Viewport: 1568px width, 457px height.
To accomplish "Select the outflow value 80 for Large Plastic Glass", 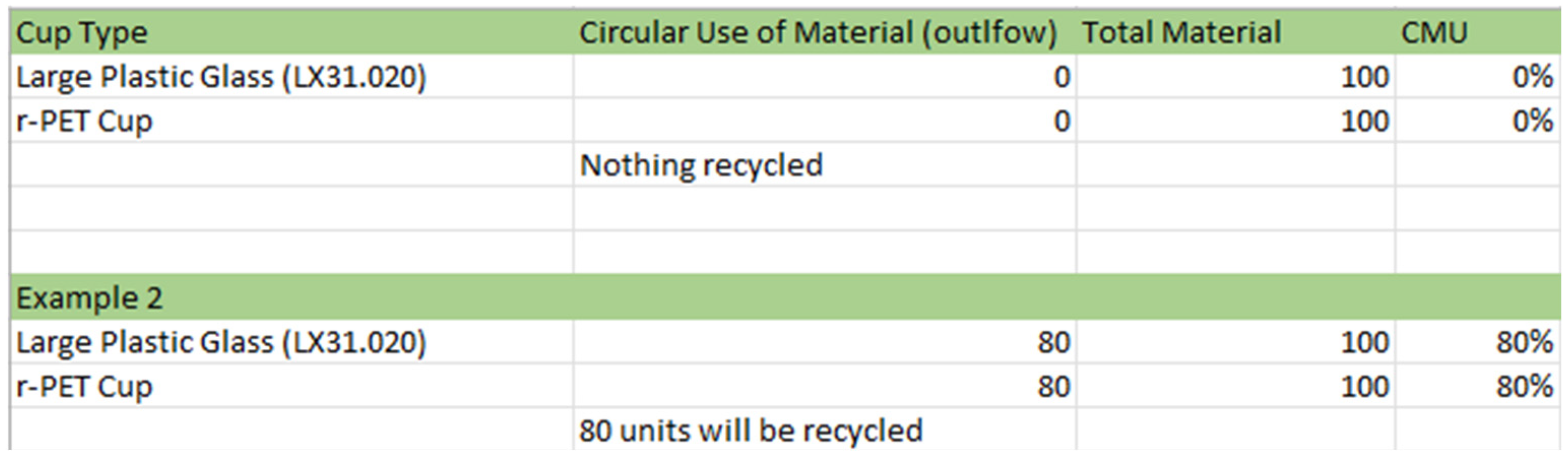I will (x=825, y=342).
